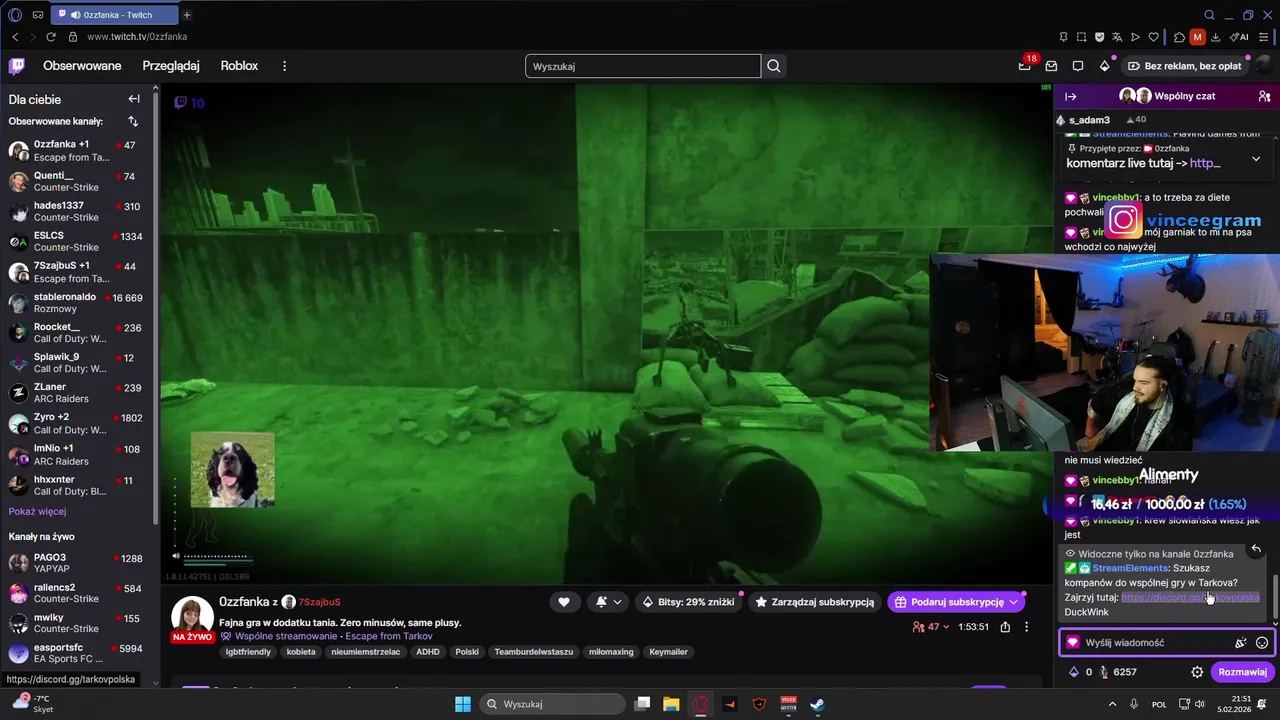The image size is (1280, 720).
Task: Open Windows Start menu
Action: (463, 704)
